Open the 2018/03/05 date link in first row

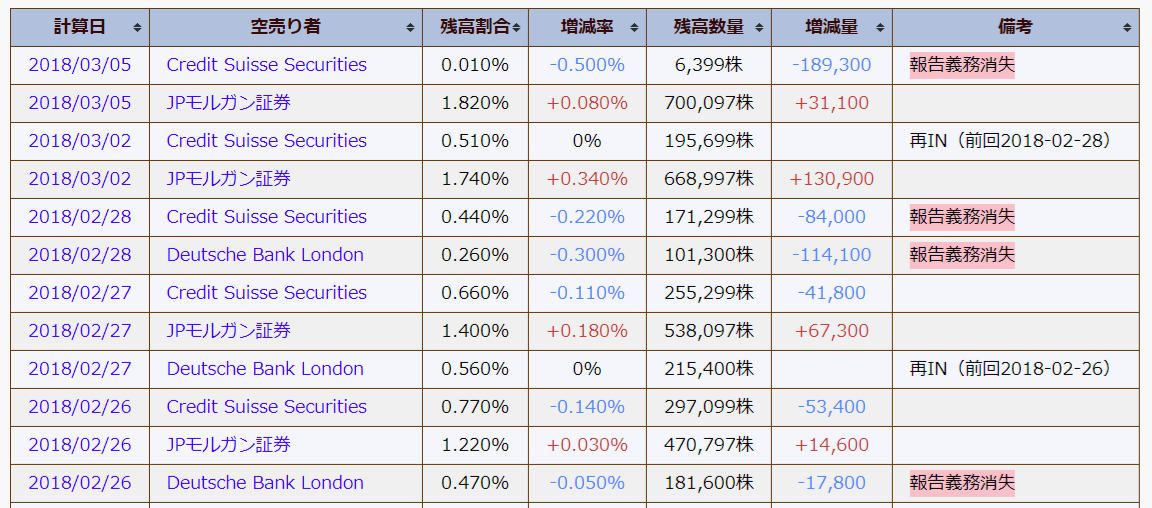[x=80, y=65]
